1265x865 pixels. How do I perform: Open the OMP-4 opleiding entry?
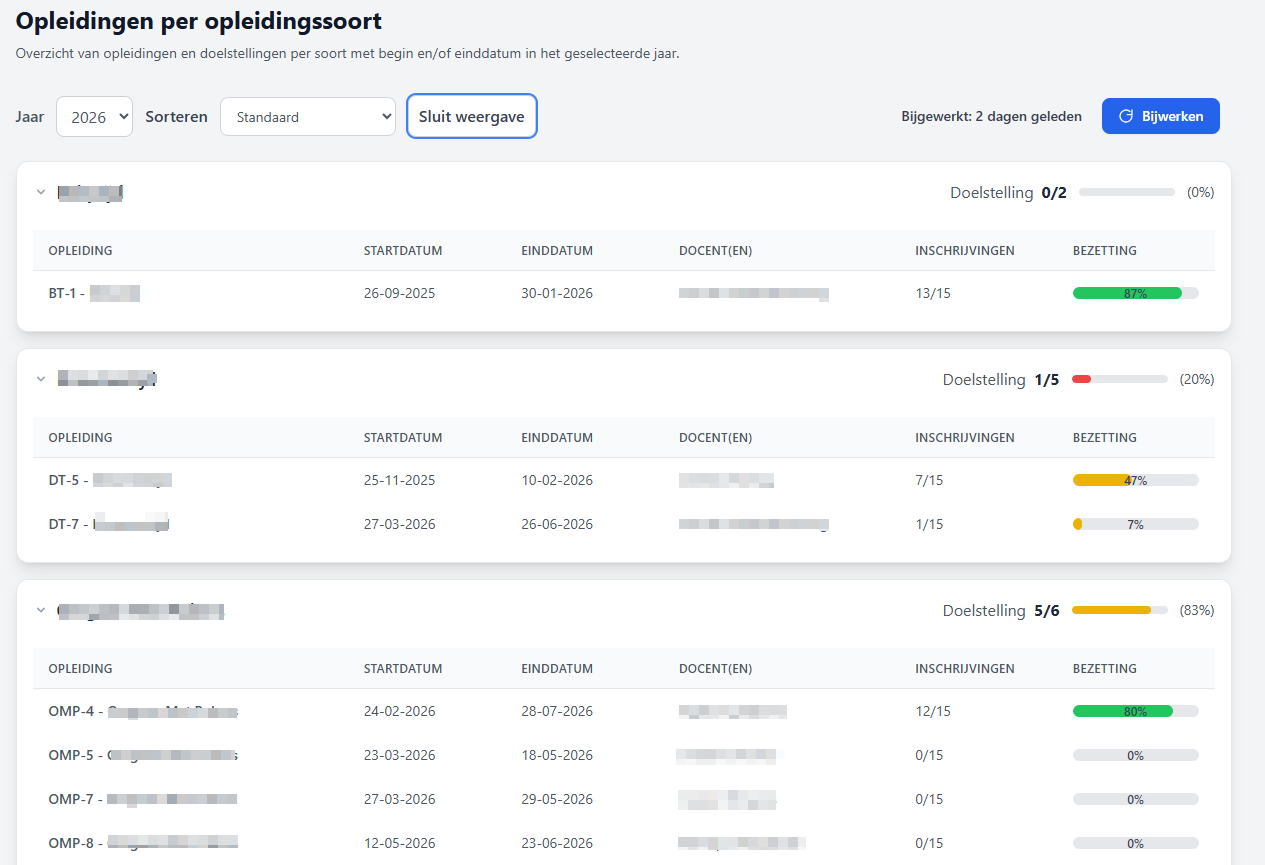[x=142, y=711]
